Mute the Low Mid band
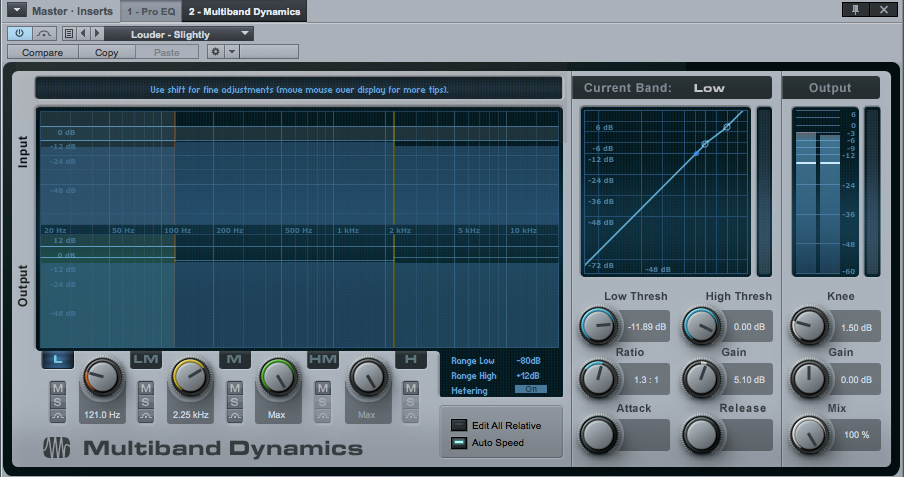Viewport: 904px width, 477px height. coord(146,388)
